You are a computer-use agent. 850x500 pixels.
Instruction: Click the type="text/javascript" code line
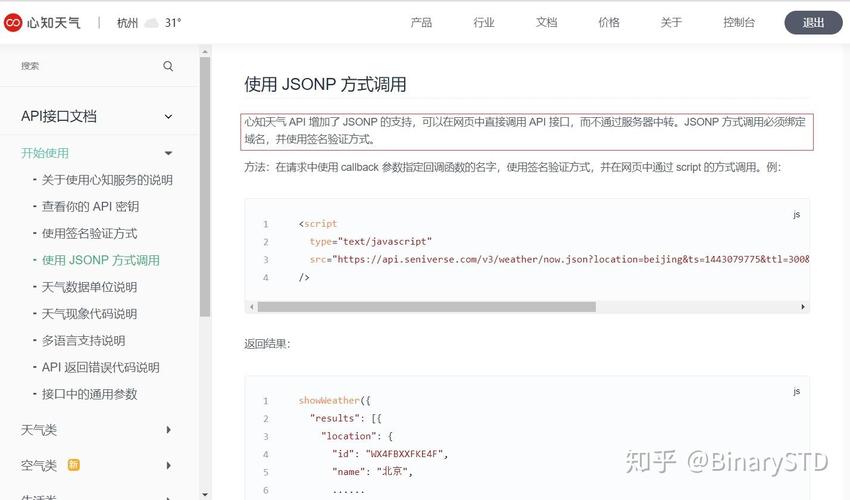[x=371, y=241]
